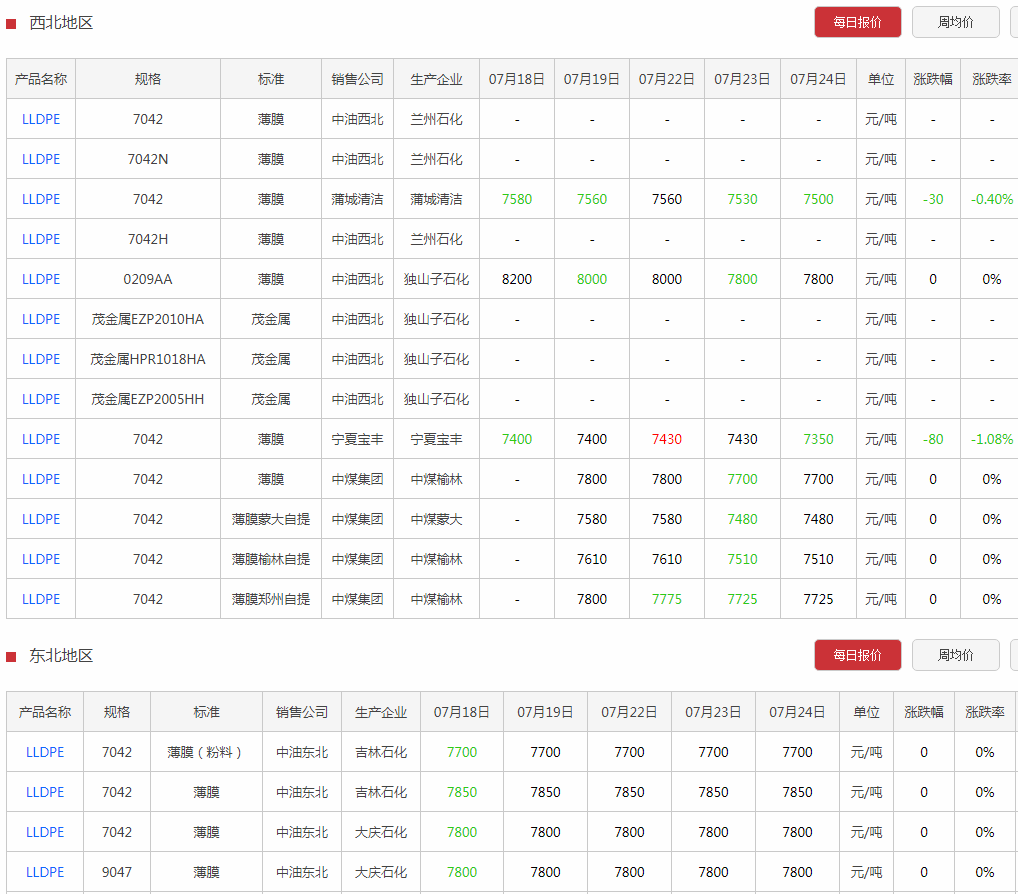The image size is (1018, 894).
Task: Click 07月24日 price 7500 for 蒲城清洁
Action: click(x=818, y=199)
